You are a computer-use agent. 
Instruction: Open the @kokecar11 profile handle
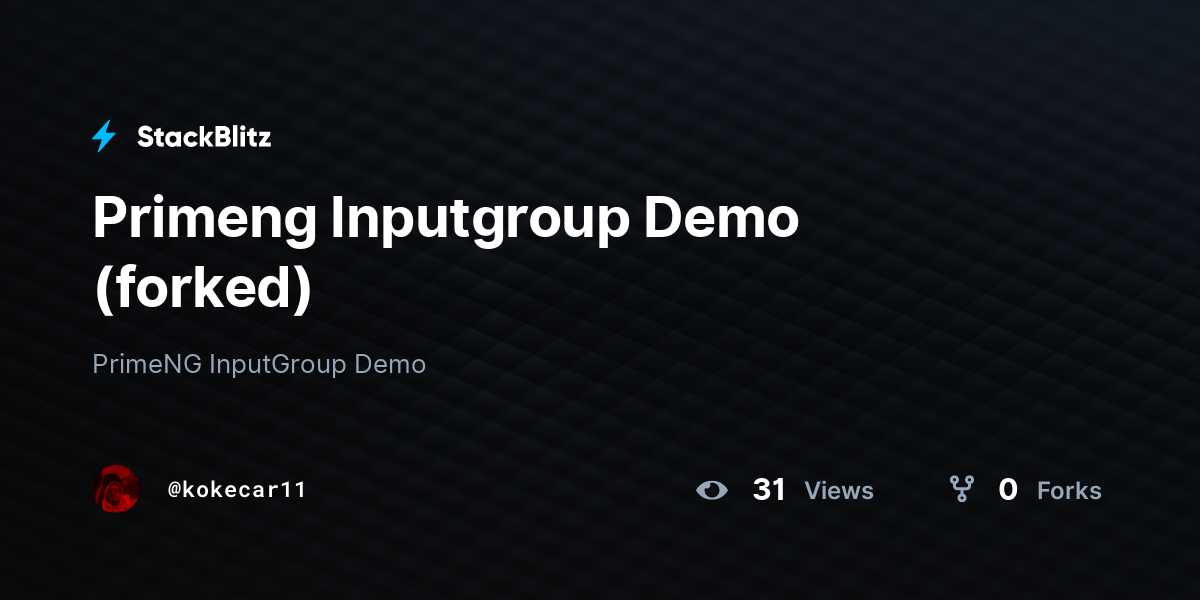[x=237, y=490]
